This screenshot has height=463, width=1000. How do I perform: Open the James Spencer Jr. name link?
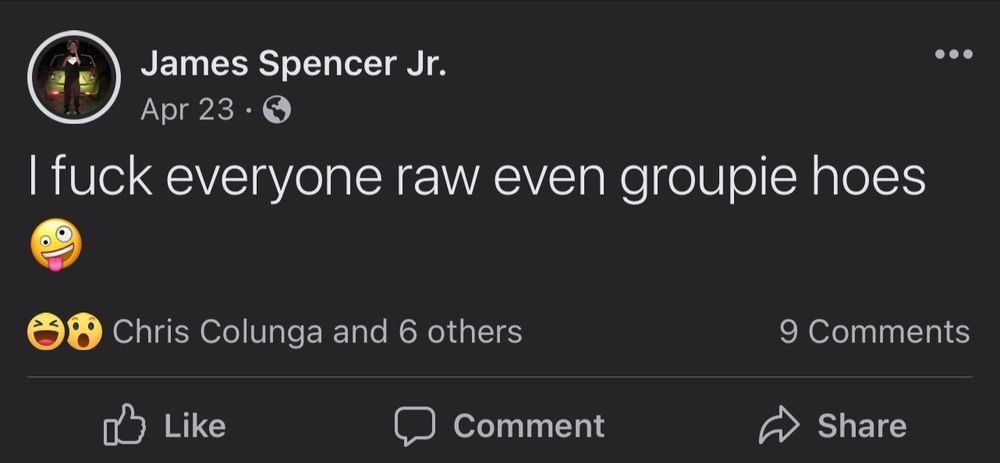pyautogui.click(x=293, y=64)
